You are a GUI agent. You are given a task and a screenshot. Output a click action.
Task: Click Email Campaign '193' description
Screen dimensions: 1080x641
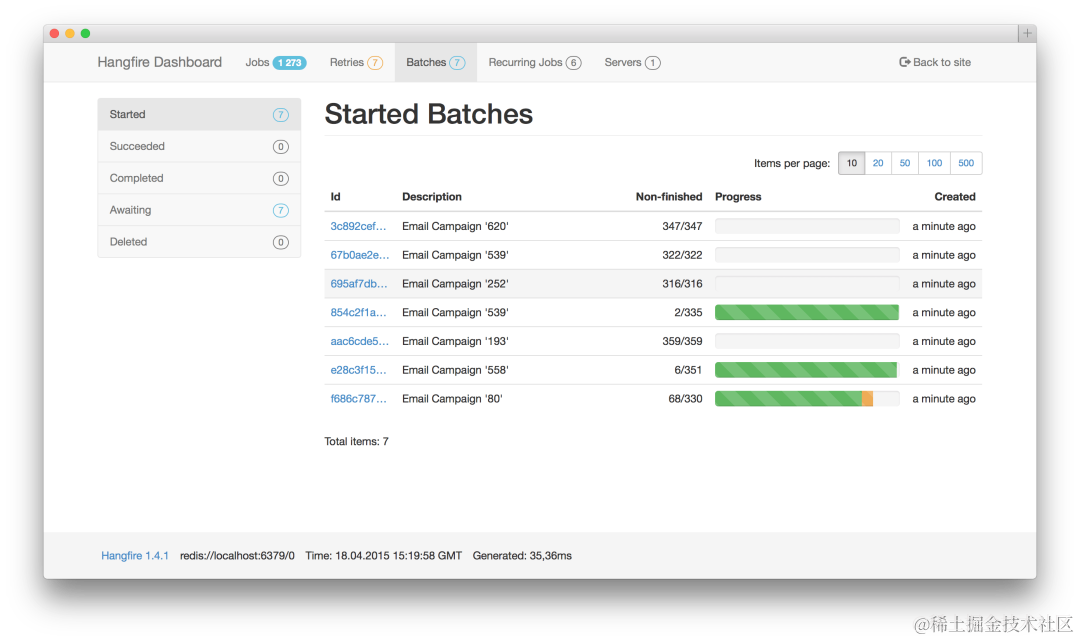(455, 341)
